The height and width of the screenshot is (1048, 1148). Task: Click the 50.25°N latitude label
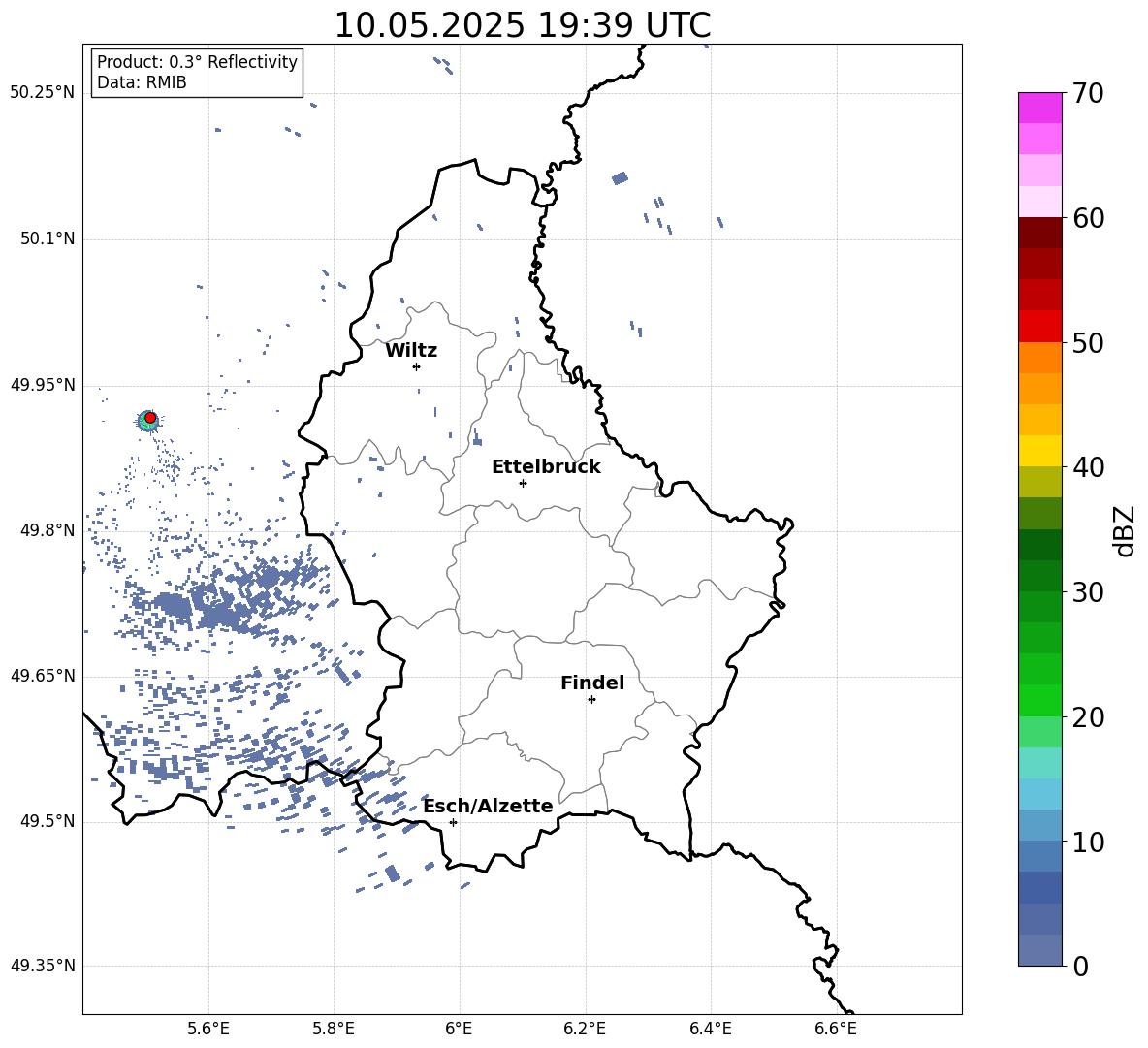click(x=43, y=93)
